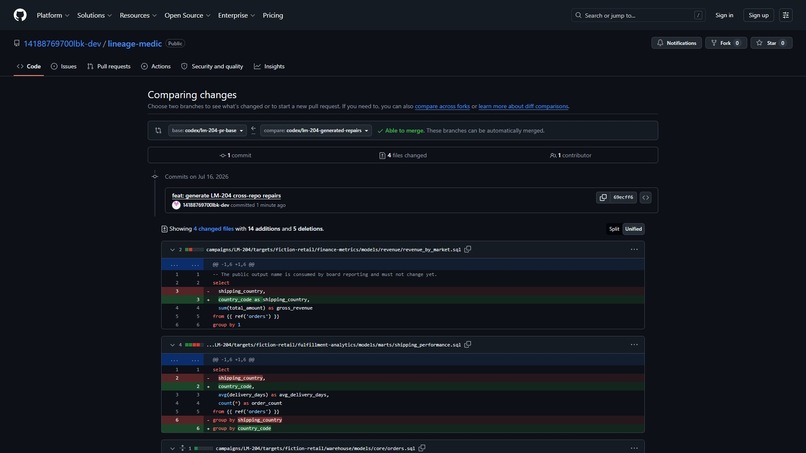Copy file path of orders.sql
806x453 pixels.
422,448
